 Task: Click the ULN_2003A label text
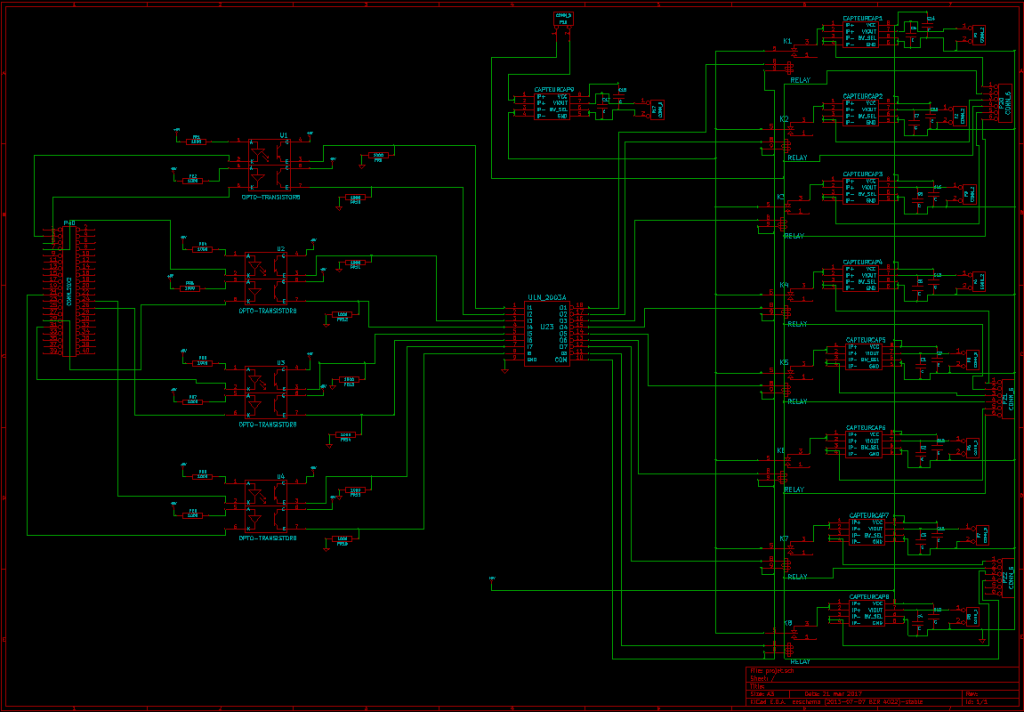[x=547, y=297]
